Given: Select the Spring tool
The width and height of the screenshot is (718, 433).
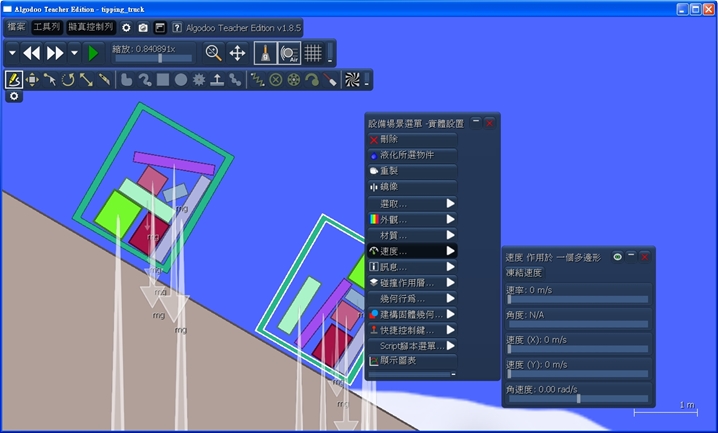Looking at the screenshot, I should coord(256,79).
